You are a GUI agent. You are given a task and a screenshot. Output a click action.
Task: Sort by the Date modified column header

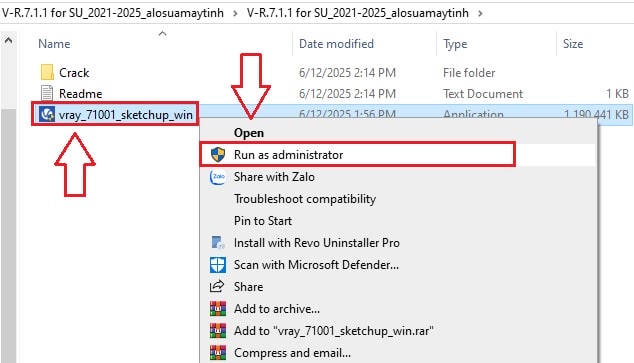[336, 44]
